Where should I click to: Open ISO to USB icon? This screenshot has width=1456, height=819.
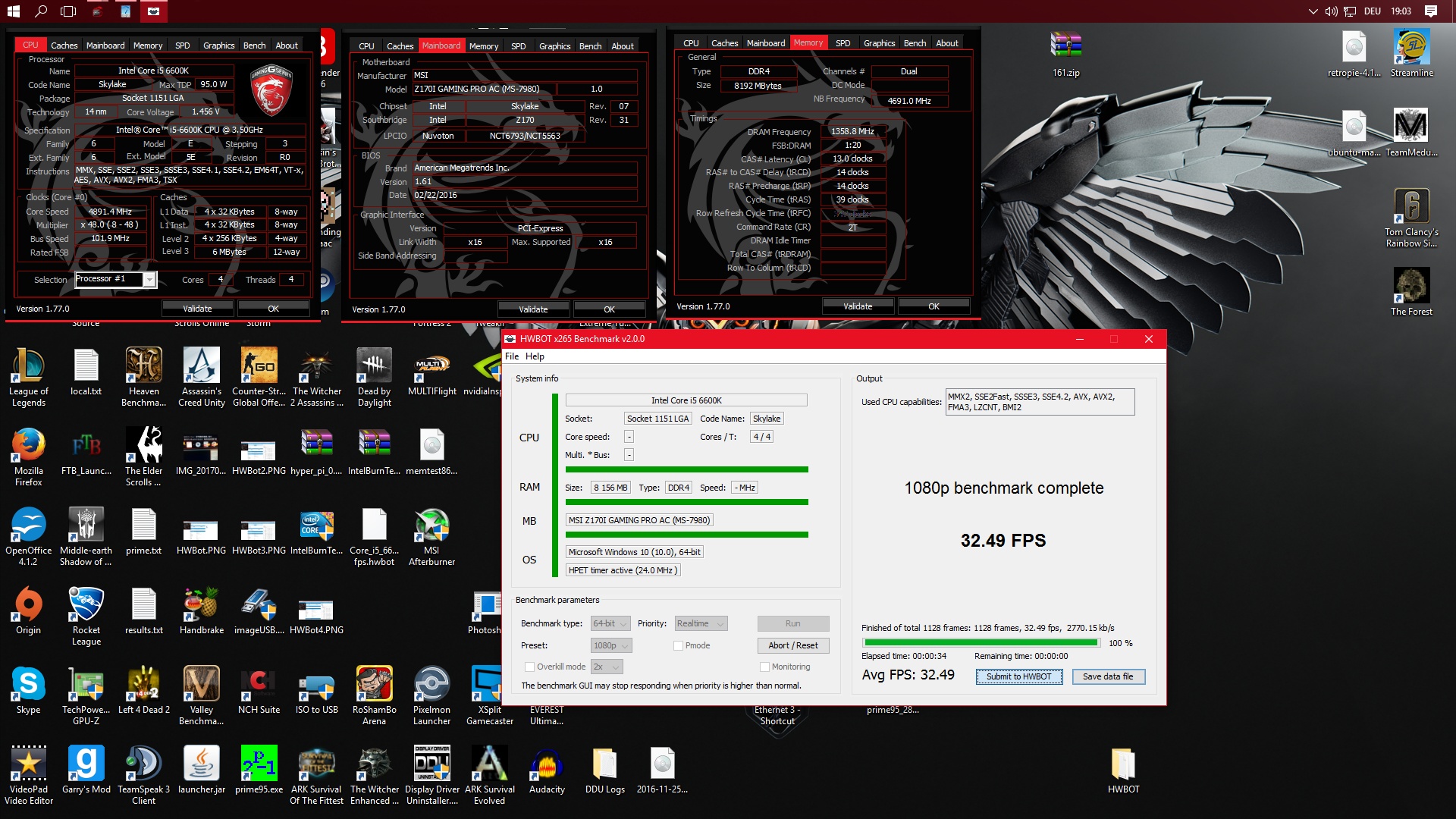coord(316,690)
